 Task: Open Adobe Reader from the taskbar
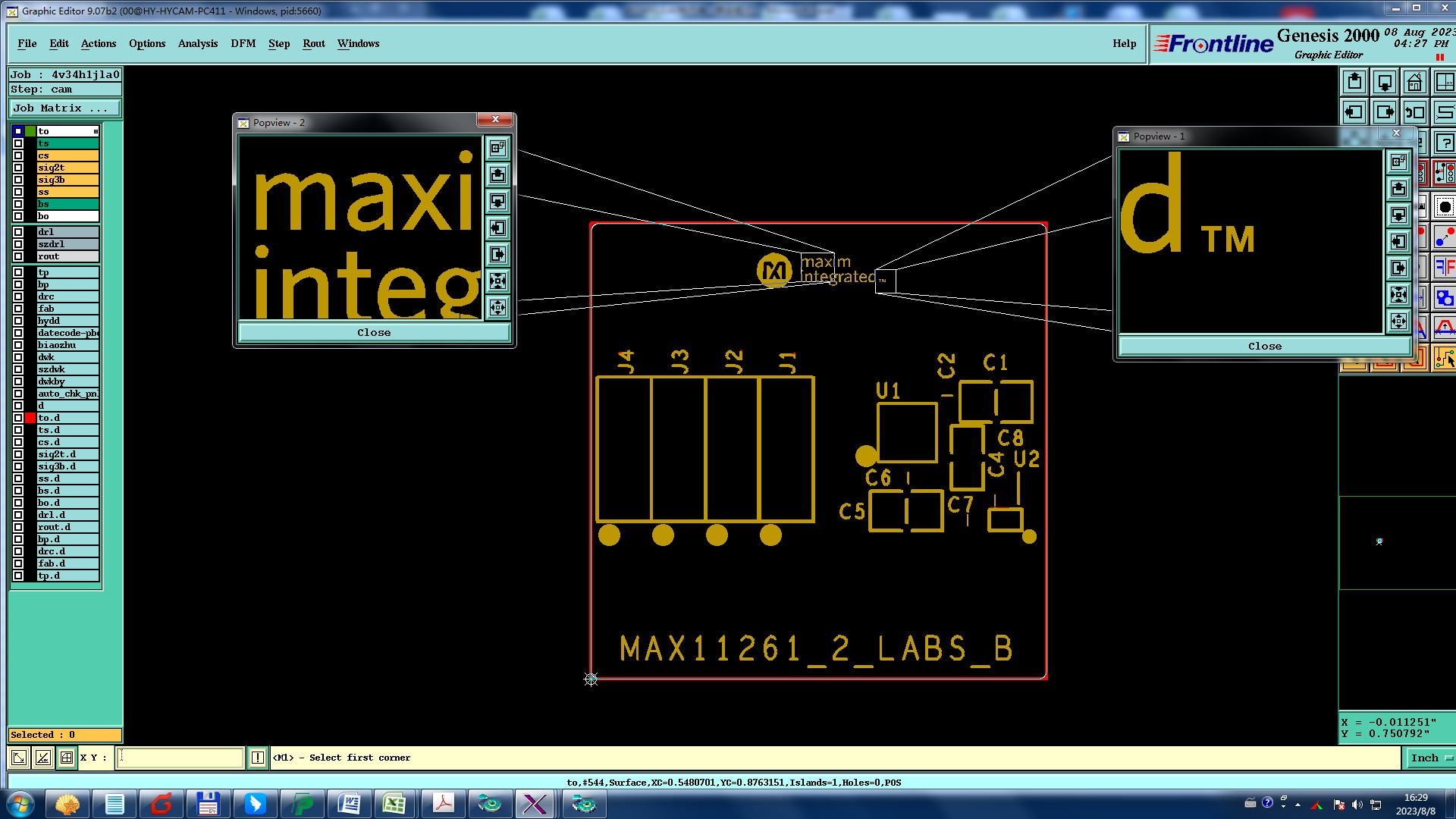(x=443, y=804)
